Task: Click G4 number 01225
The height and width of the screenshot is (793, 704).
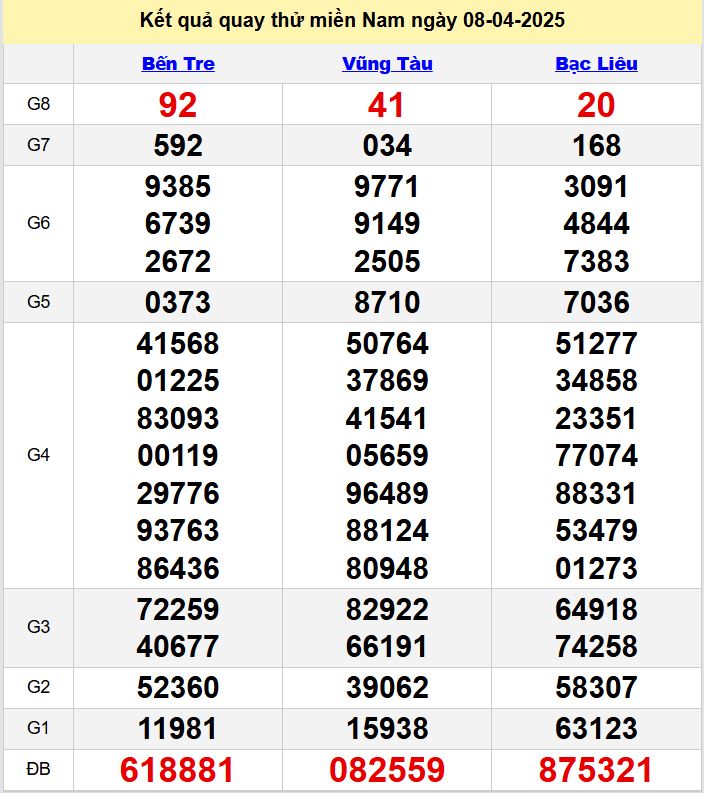Action: tap(178, 380)
